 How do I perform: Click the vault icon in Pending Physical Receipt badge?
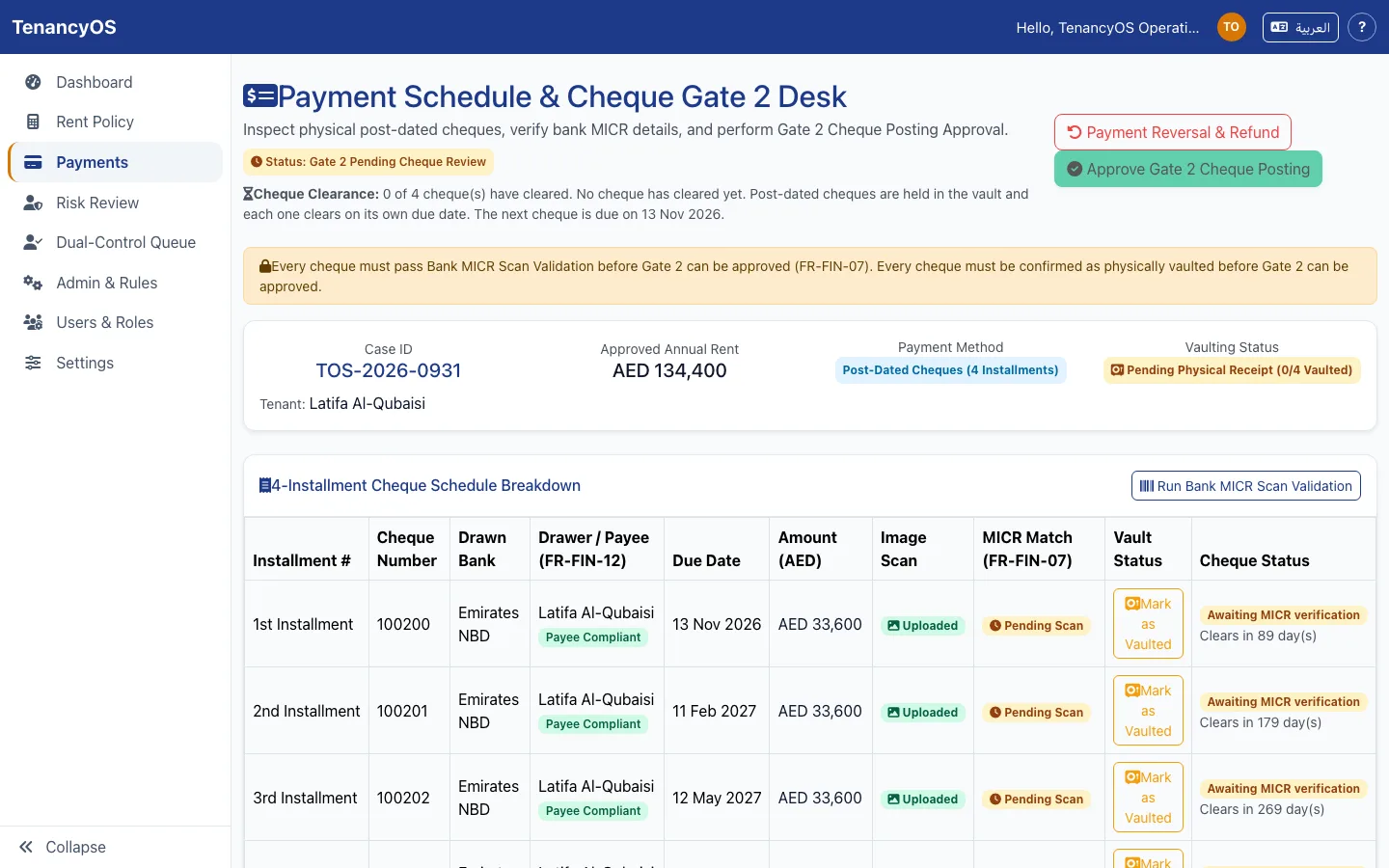pyautogui.click(x=1117, y=370)
